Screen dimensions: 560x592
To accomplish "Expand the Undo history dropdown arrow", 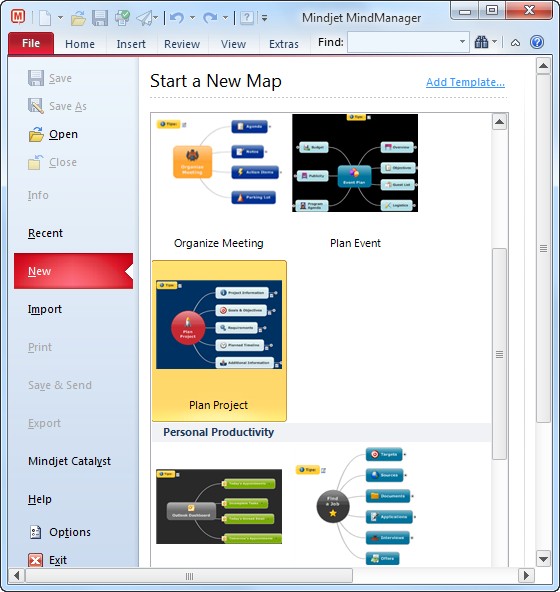I will [x=192, y=18].
